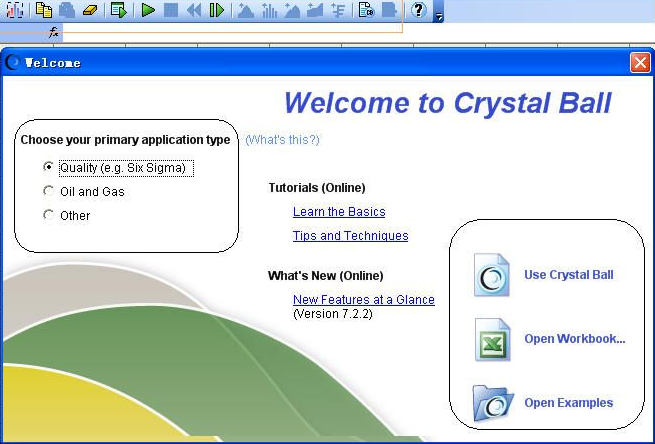The height and width of the screenshot is (444, 655).
Task: Choose the Other application type option
Action: pos(49,215)
